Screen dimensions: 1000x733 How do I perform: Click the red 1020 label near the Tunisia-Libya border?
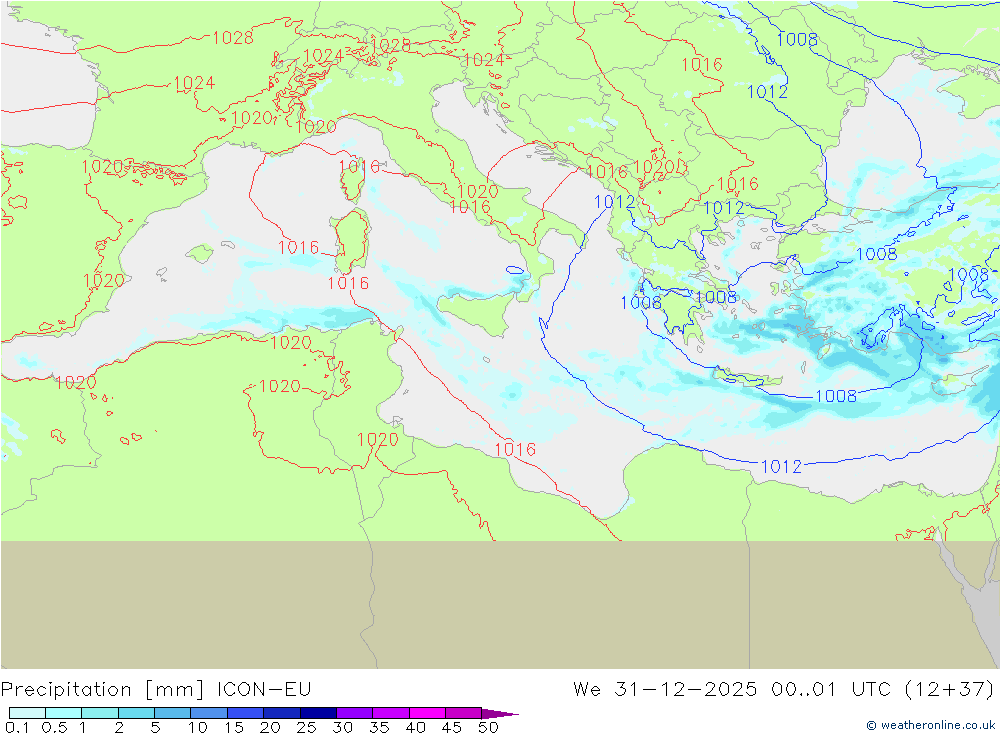378,440
